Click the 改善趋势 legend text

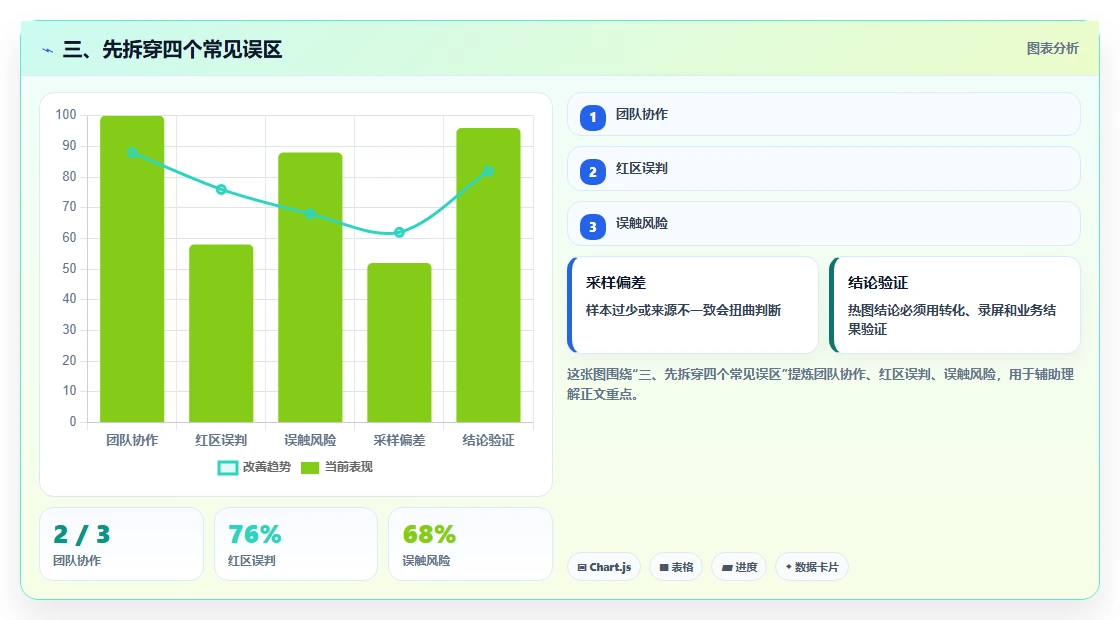pyautogui.click(x=267, y=467)
